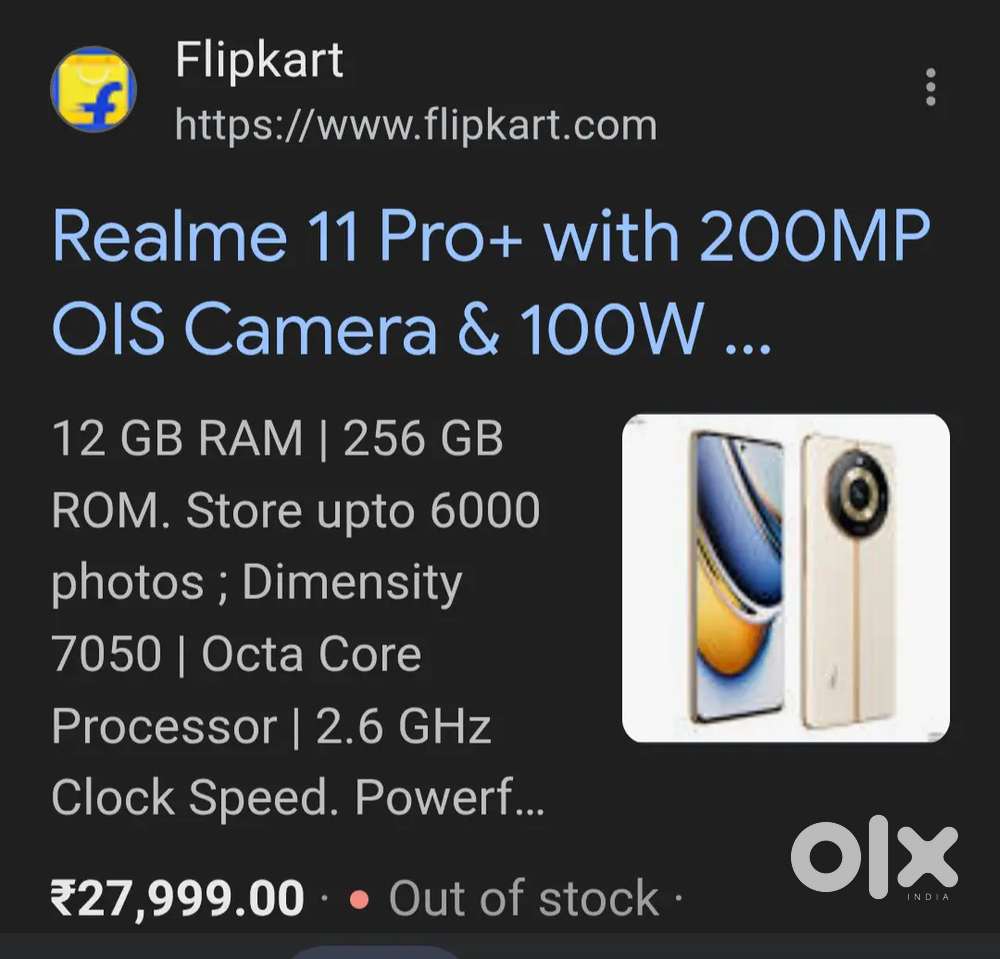
Task: Tap the truncated 'Clock Speed. Powerf…' line
Action: tap(298, 797)
